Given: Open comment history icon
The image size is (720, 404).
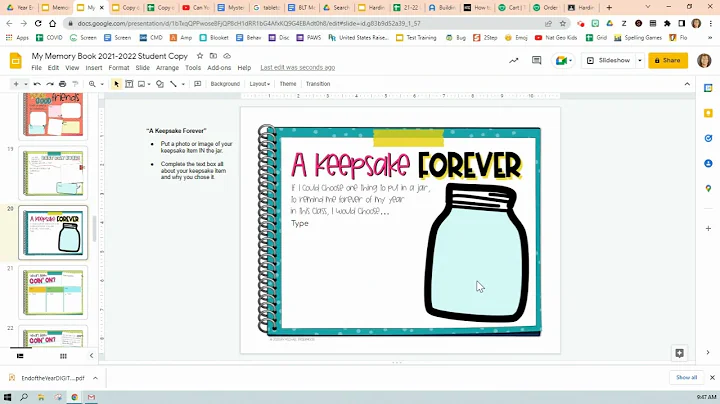Looking at the screenshot, I should pyautogui.click(x=536, y=61).
